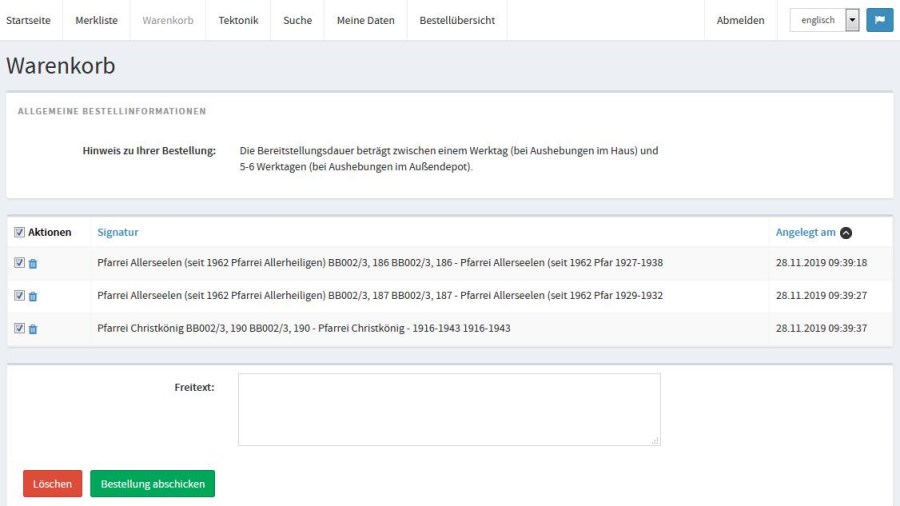The height and width of the screenshot is (506, 900).
Task: Click into the Freitext text area
Action: pos(449,409)
